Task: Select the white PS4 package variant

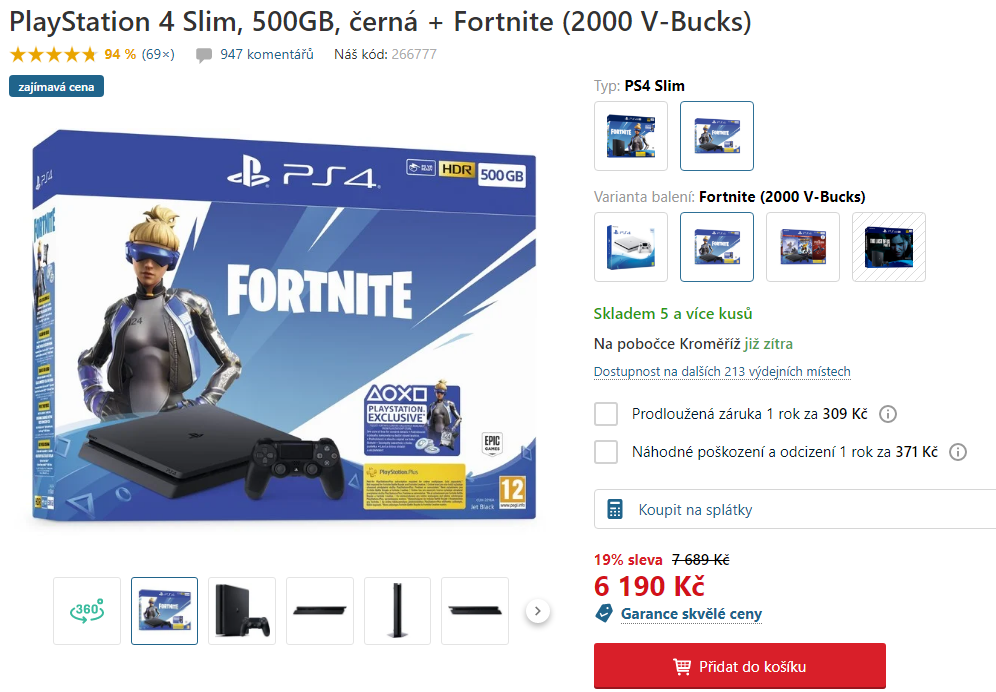Action: (x=631, y=247)
